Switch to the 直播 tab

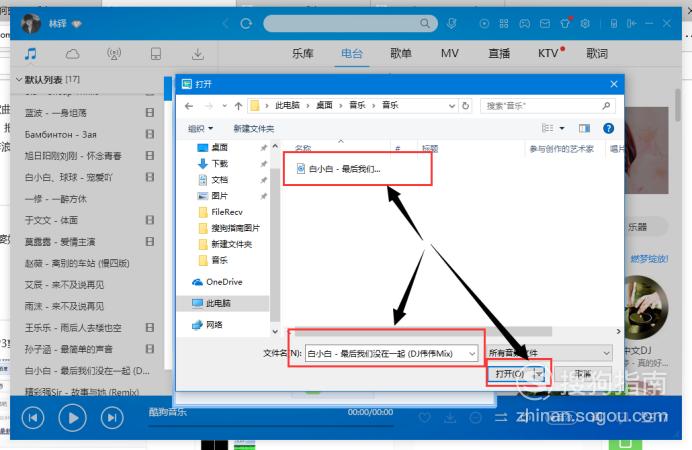tap(499, 54)
